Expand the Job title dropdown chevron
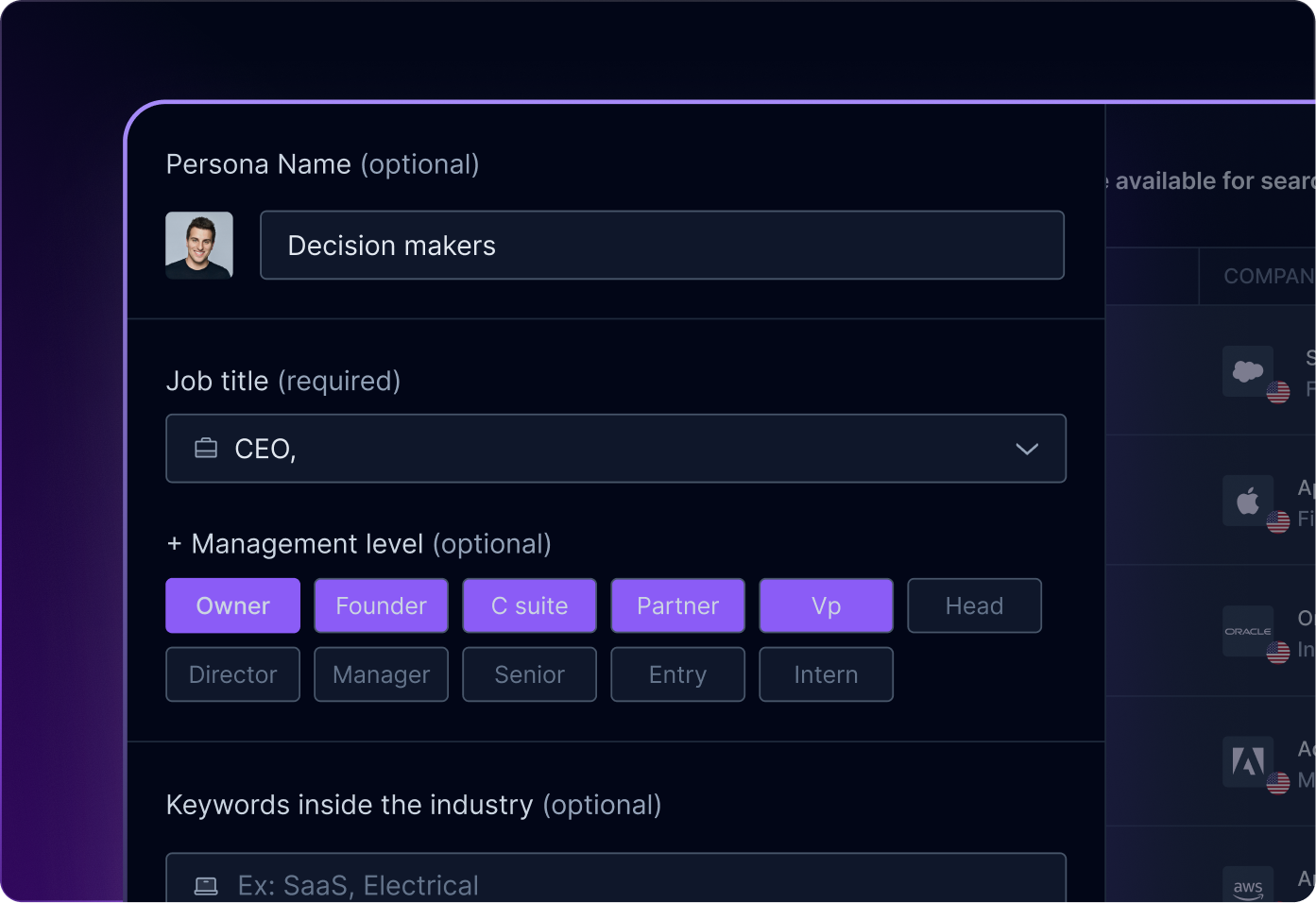Image resolution: width=1316 pixels, height=903 pixels. click(1026, 449)
